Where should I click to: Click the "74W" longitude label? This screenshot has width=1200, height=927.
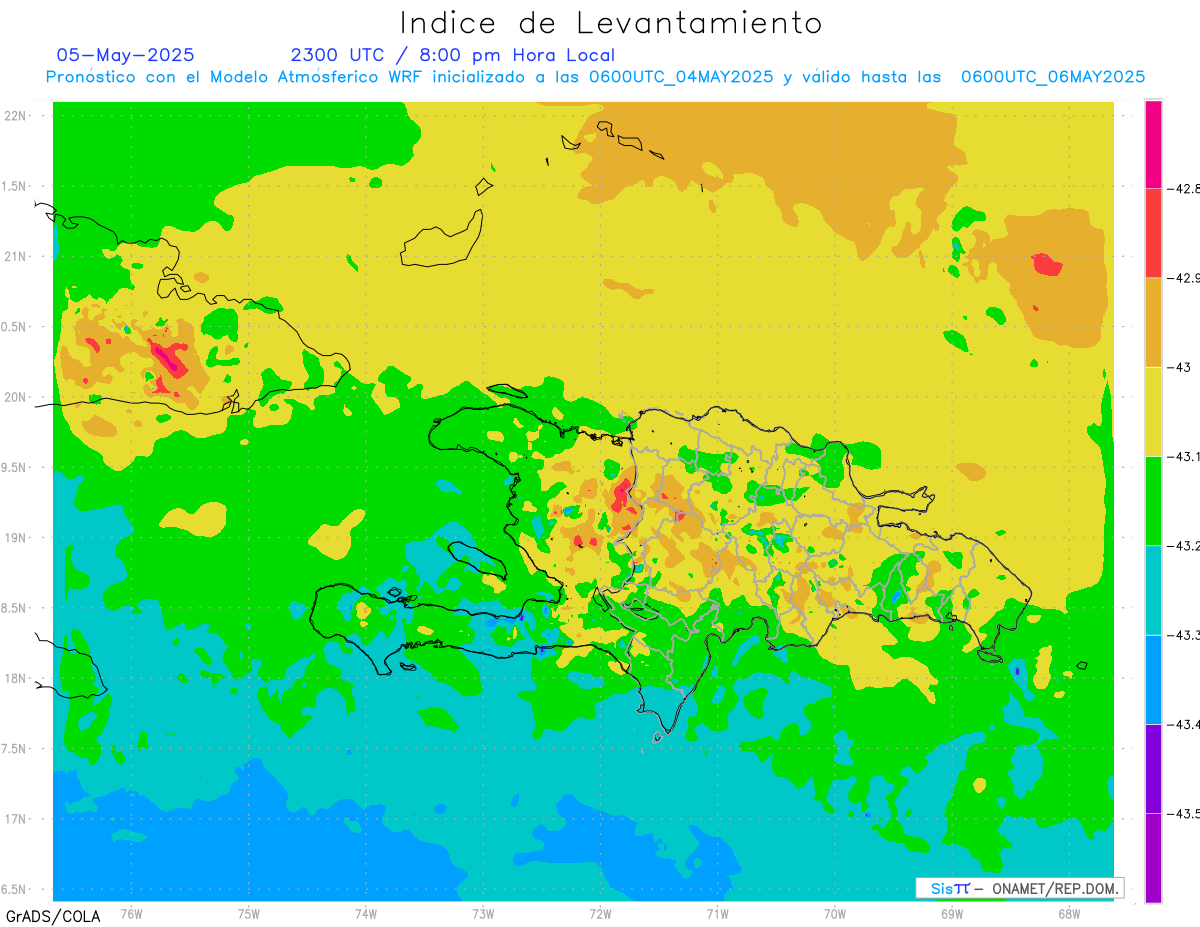tap(365, 914)
